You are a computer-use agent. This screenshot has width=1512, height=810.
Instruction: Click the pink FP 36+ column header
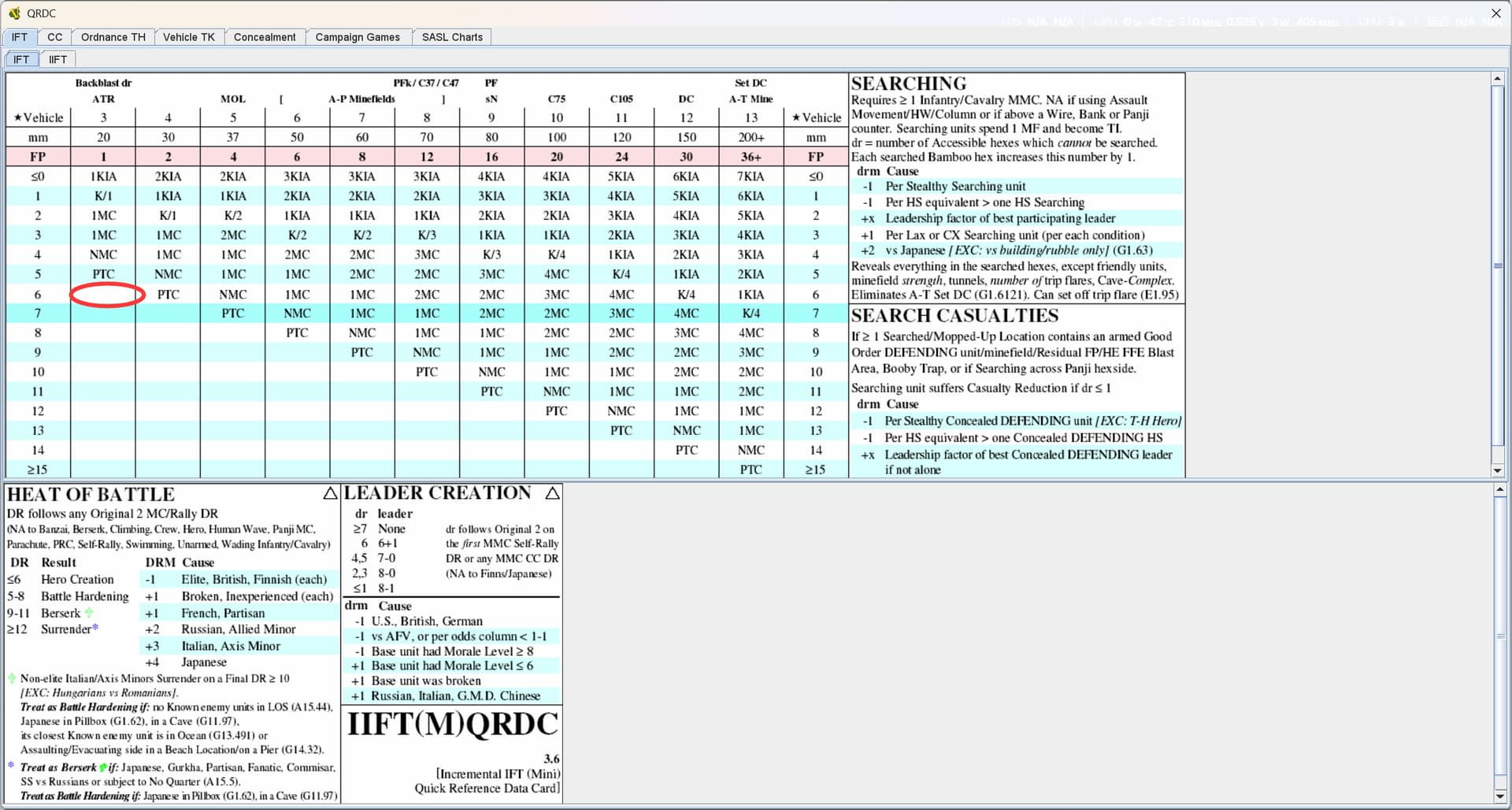750,157
